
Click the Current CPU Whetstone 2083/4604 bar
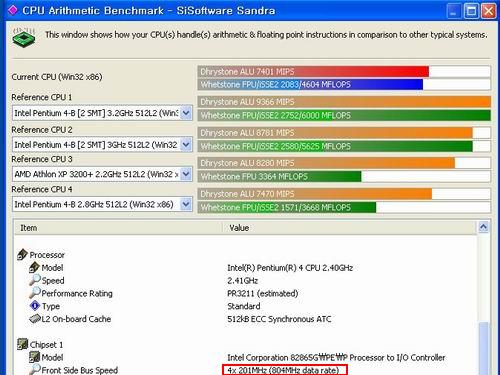[311, 84]
